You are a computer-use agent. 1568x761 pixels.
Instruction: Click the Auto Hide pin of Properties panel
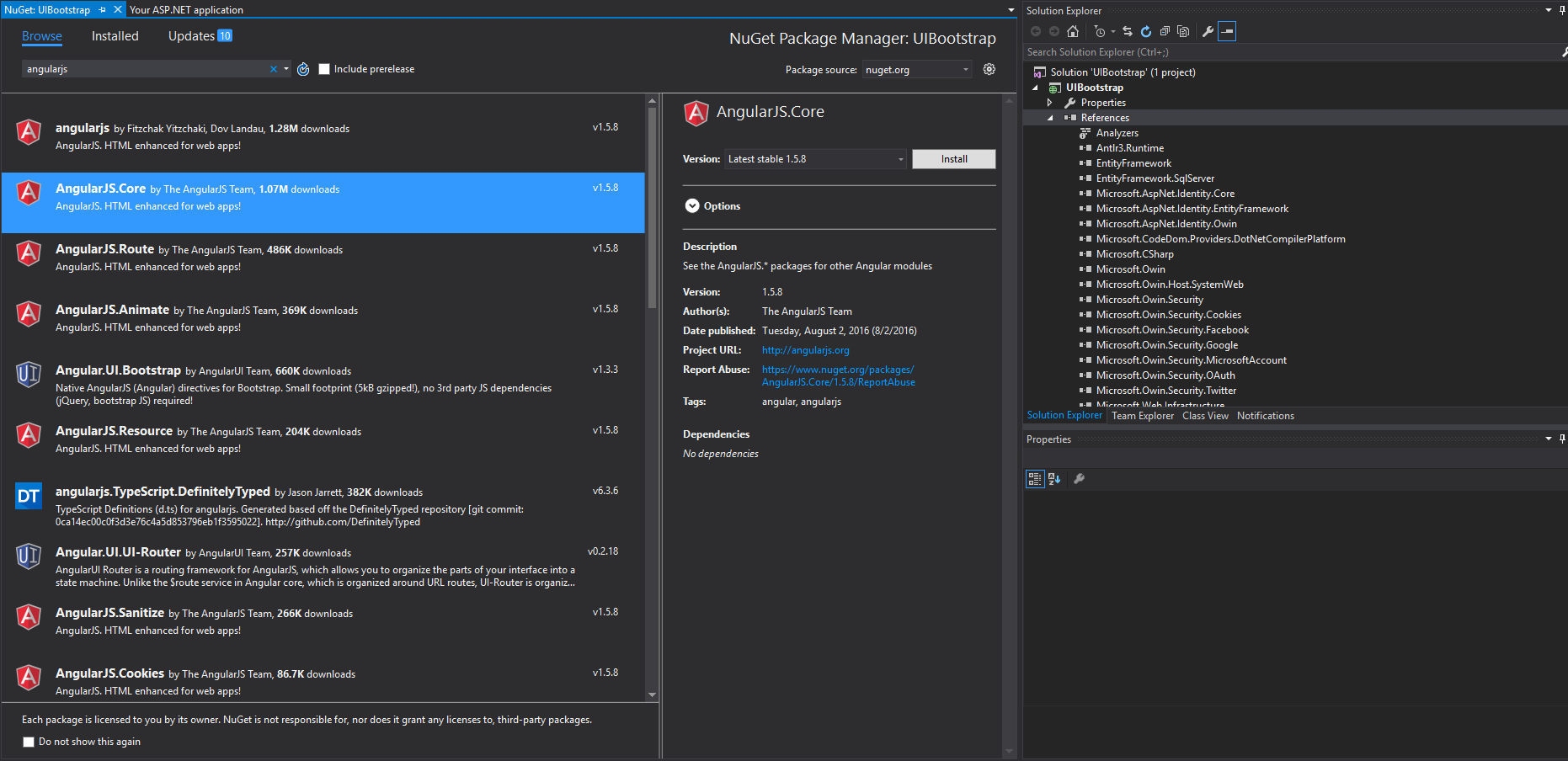click(1562, 439)
